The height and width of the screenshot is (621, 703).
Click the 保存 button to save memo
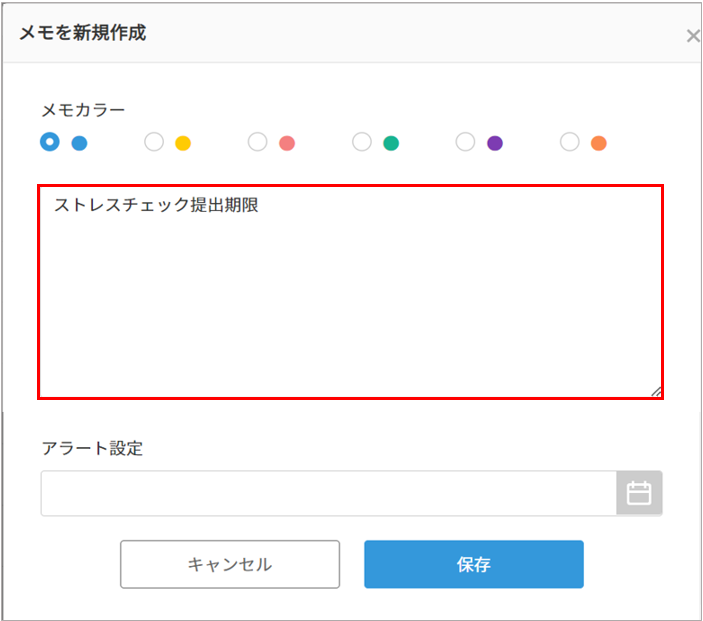tap(474, 564)
